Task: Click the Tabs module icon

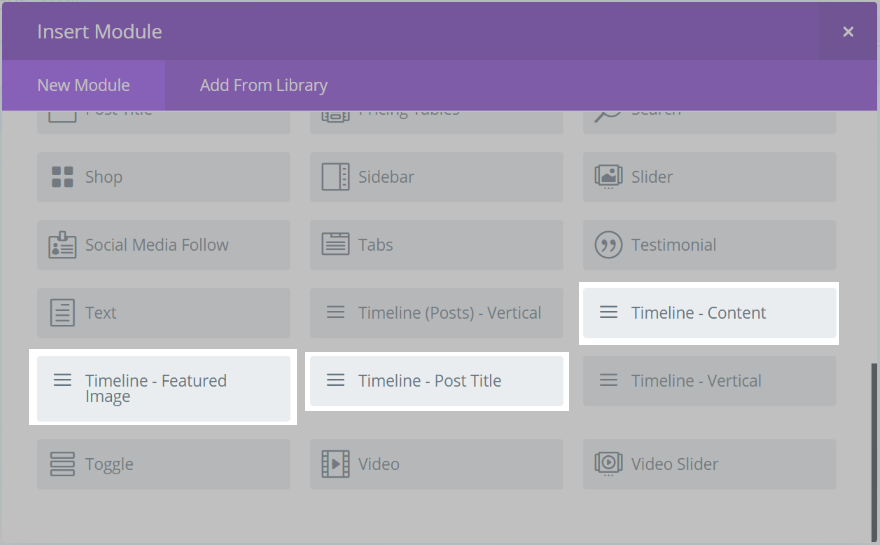Action: tap(335, 245)
